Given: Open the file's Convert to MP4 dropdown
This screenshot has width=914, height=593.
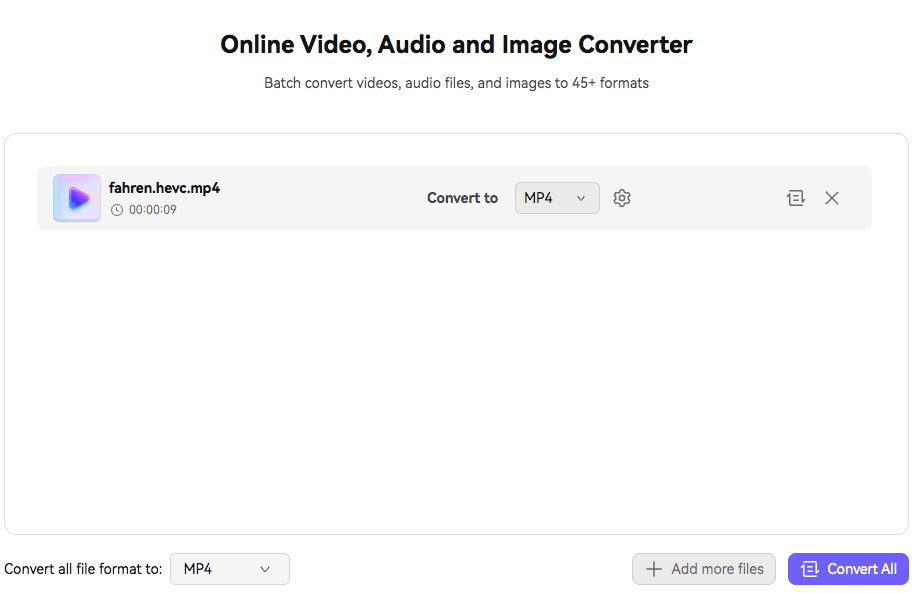Looking at the screenshot, I should [557, 198].
